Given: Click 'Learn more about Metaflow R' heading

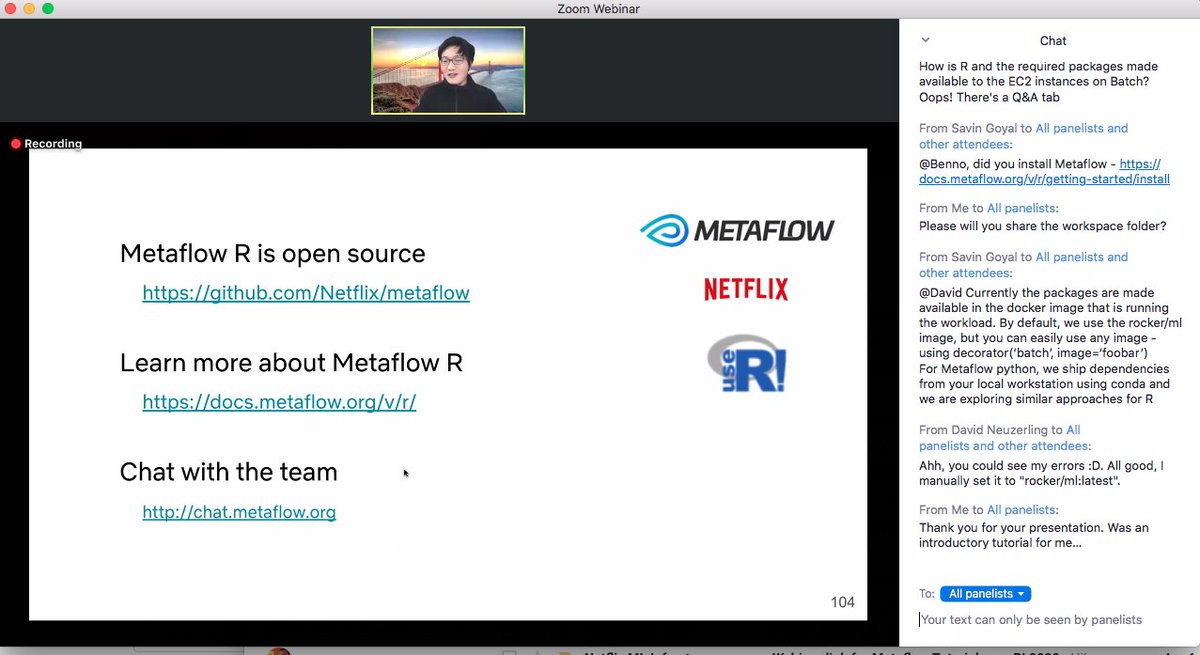Looking at the screenshot, I should click(291, 362).
